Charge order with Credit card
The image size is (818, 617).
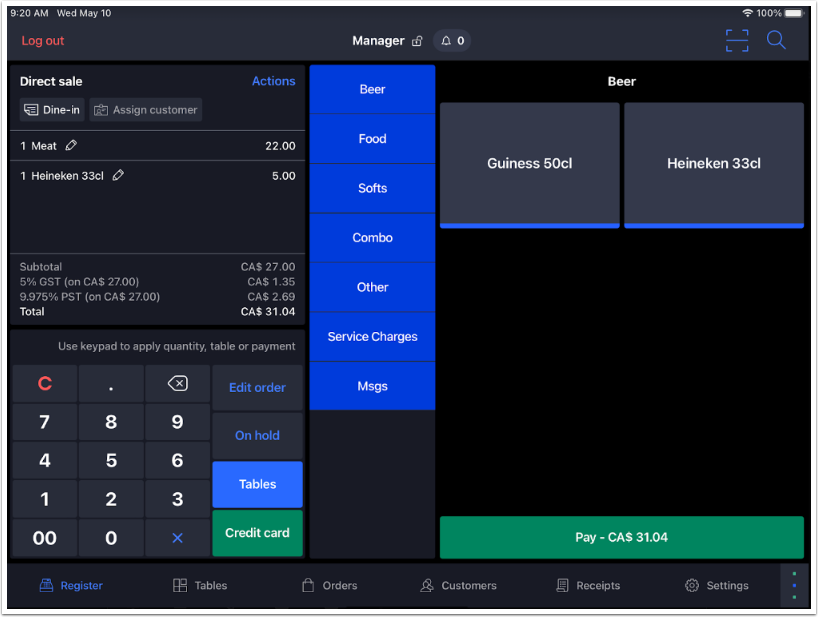[x=257, y=533]
